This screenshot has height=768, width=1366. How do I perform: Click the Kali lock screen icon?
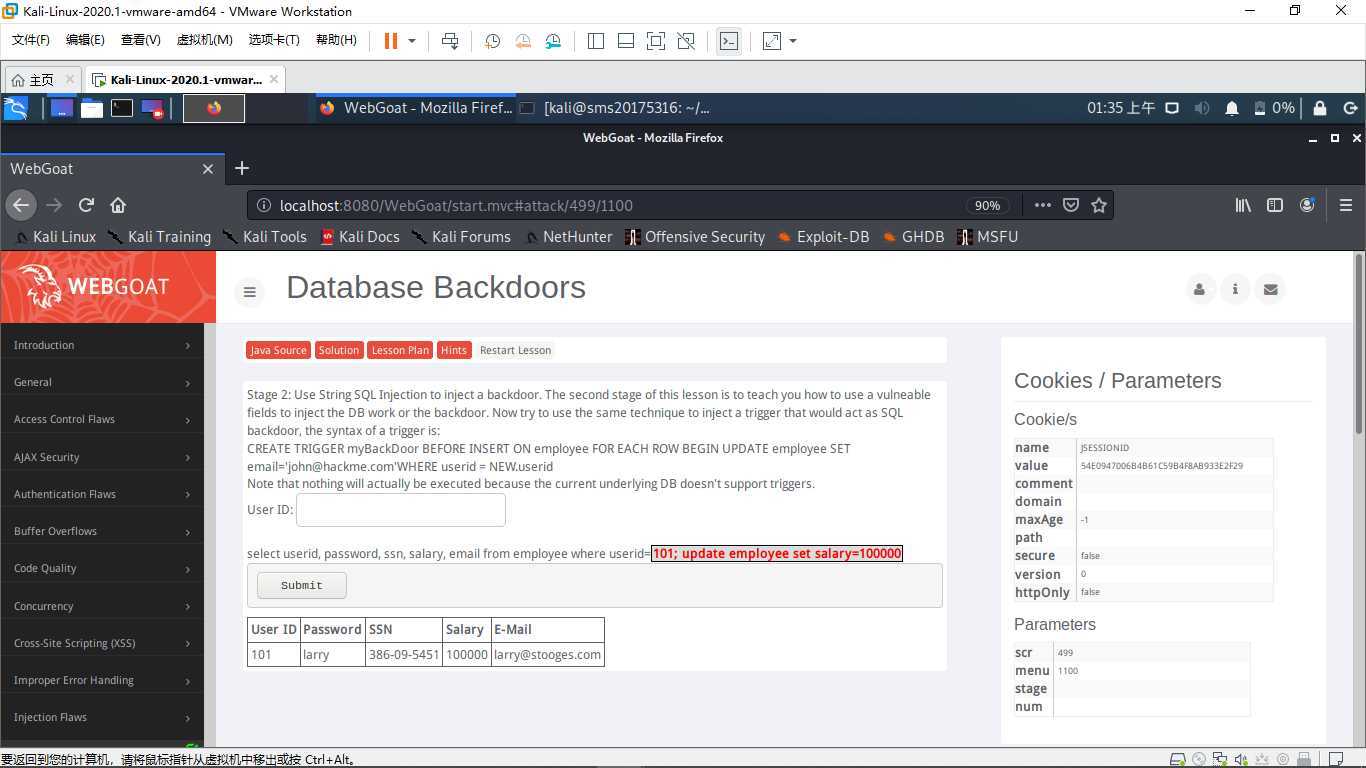click(1320, 108)
